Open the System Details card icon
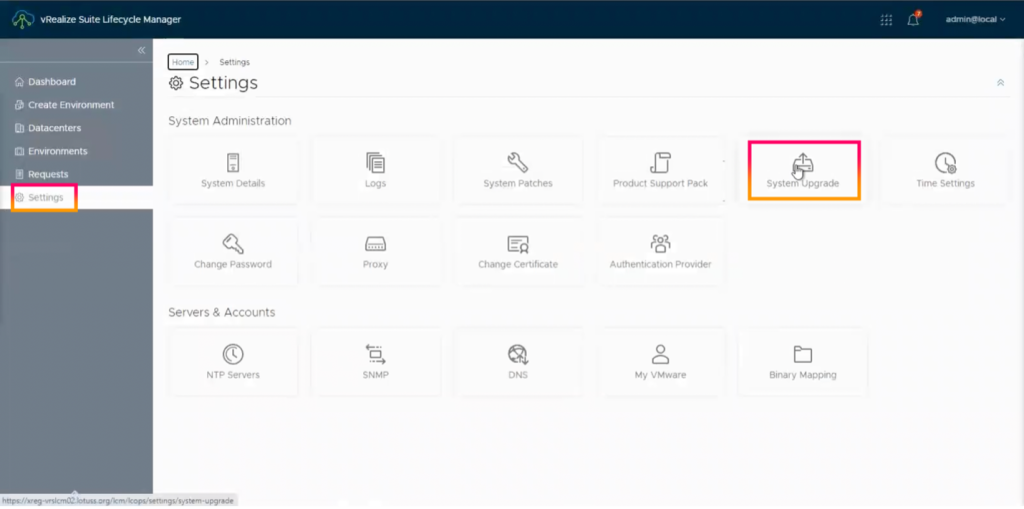The image size is (1024, 509). click(x=233, y=163)
